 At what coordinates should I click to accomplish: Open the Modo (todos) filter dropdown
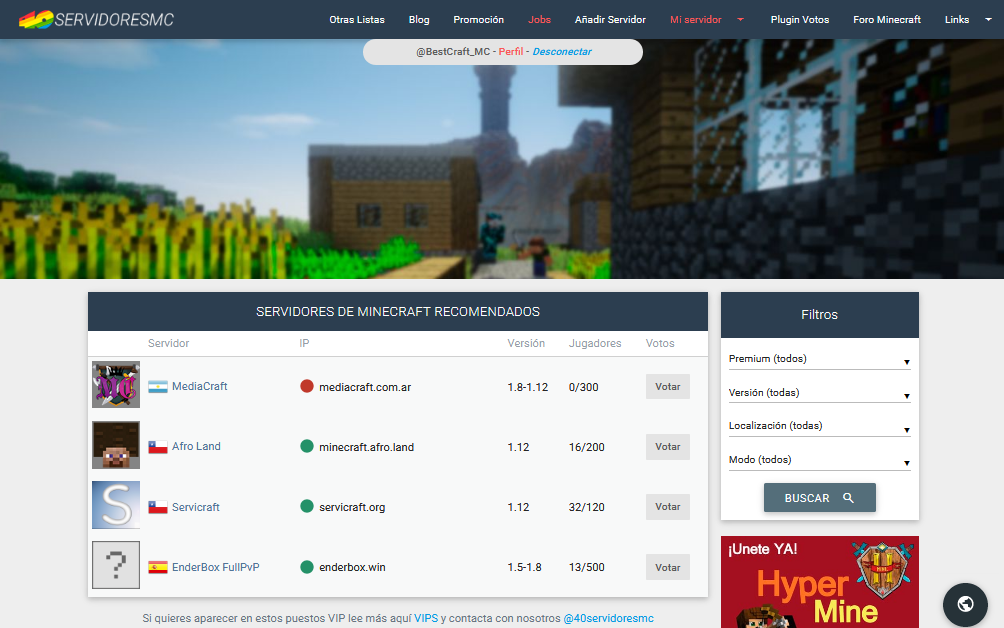pos(819,460)
